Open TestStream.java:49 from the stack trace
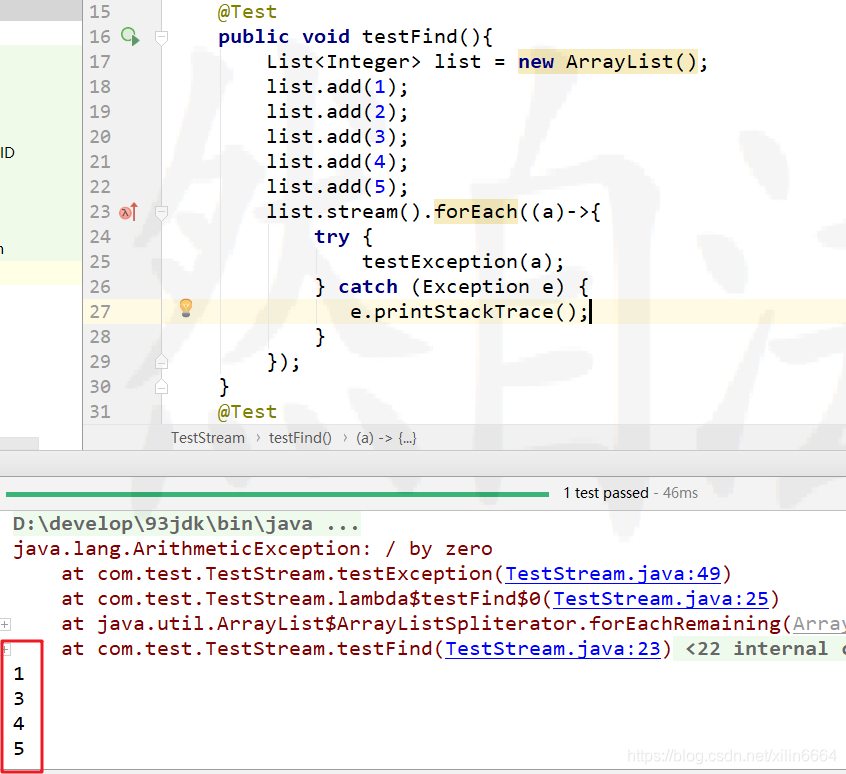 click(612, 574)
